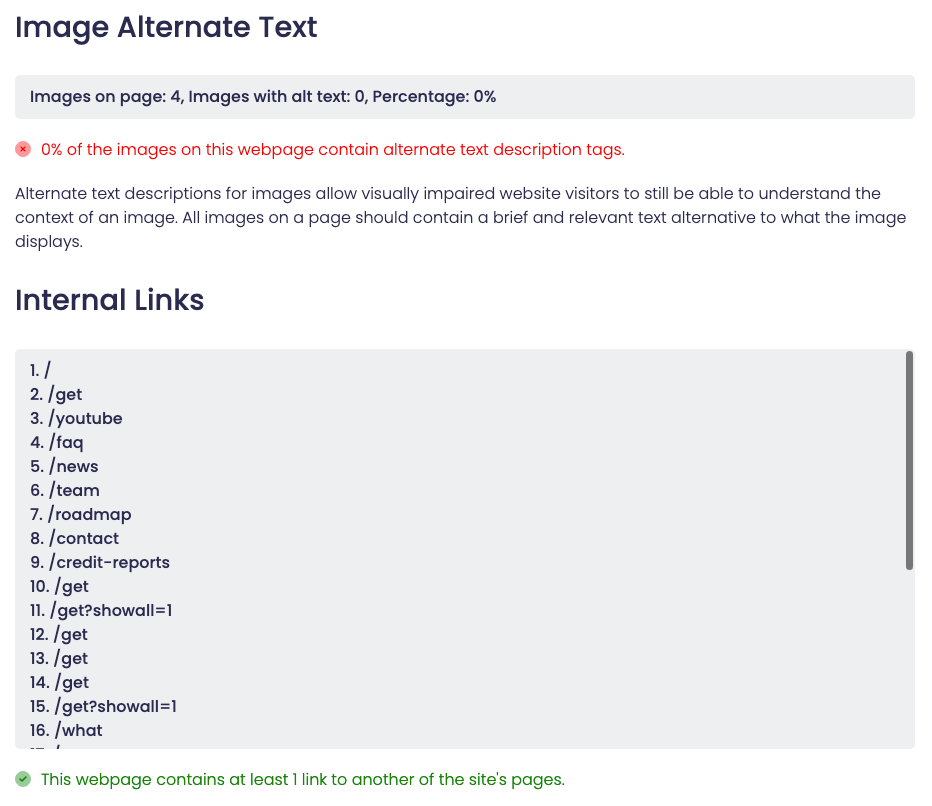This screenshot has width=932, height=806.
Task: Click the red error X icon
Action: pos(23,149)
